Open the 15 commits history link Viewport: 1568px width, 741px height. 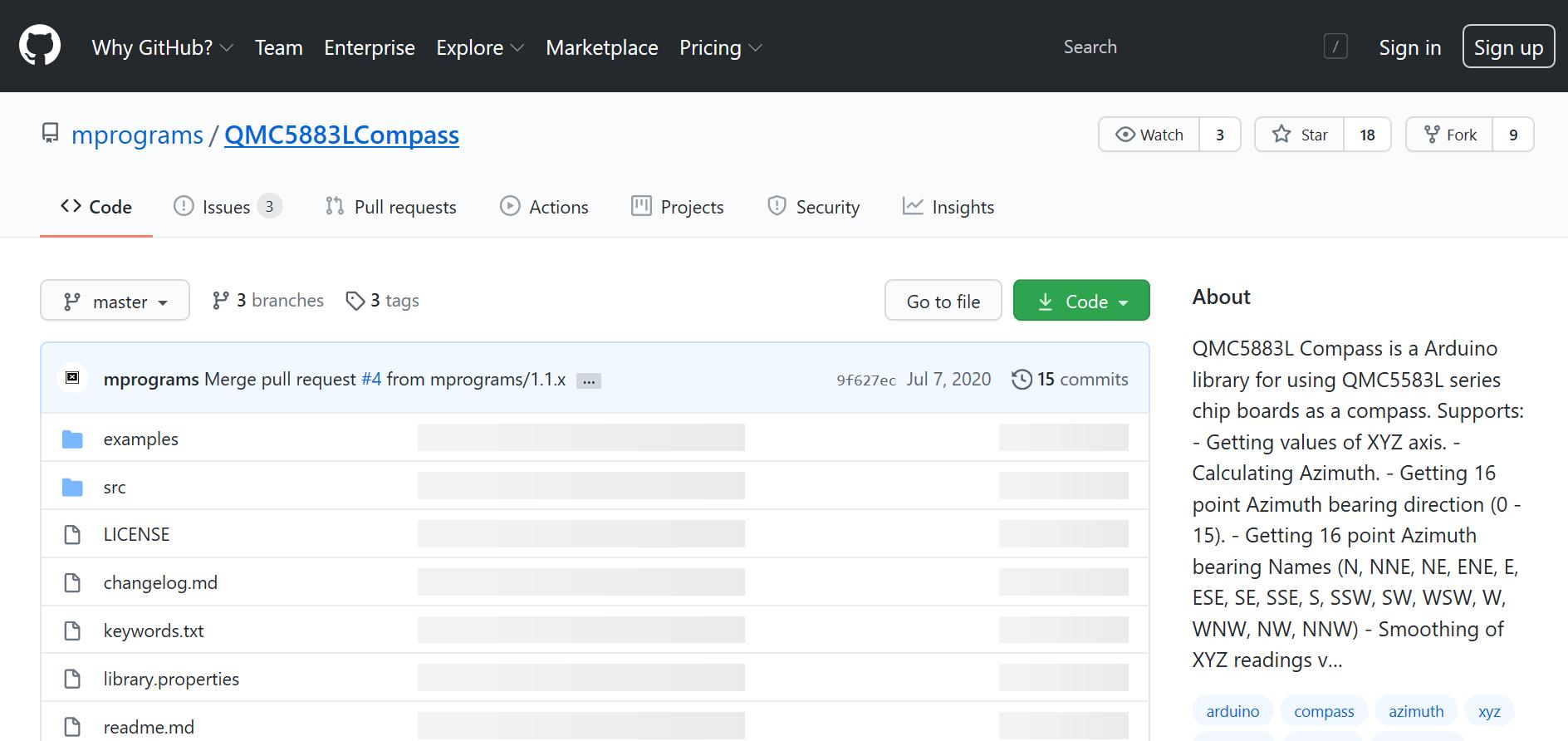(x=1070, y=379)
